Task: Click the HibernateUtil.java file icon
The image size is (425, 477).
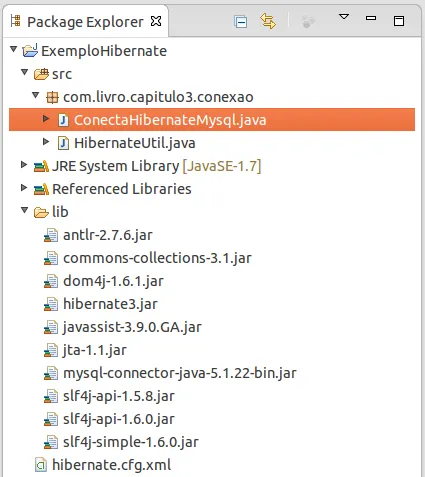Action: click(x=63, y=143)
